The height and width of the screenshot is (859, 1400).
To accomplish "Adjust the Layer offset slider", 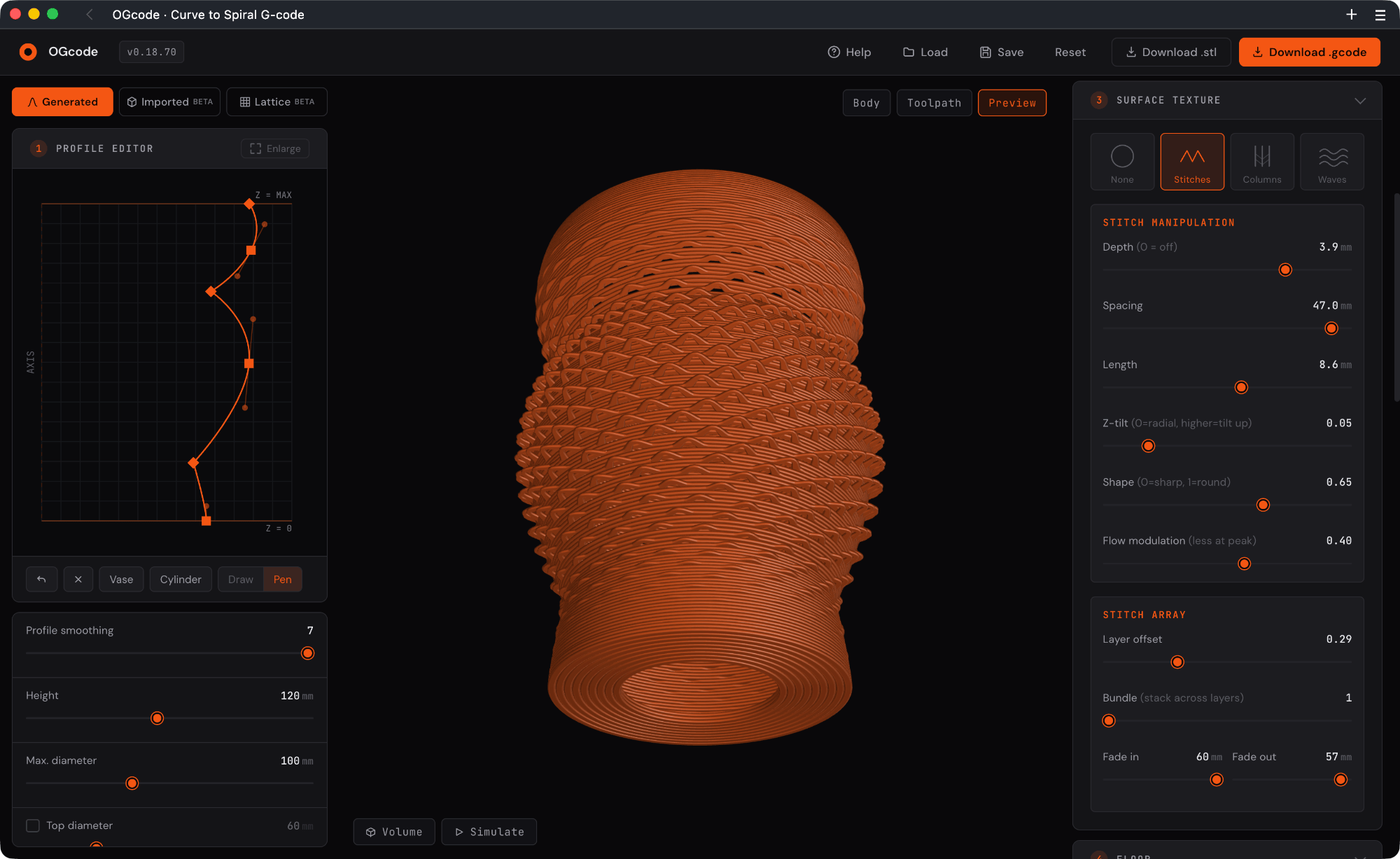I will point(1177,662).
